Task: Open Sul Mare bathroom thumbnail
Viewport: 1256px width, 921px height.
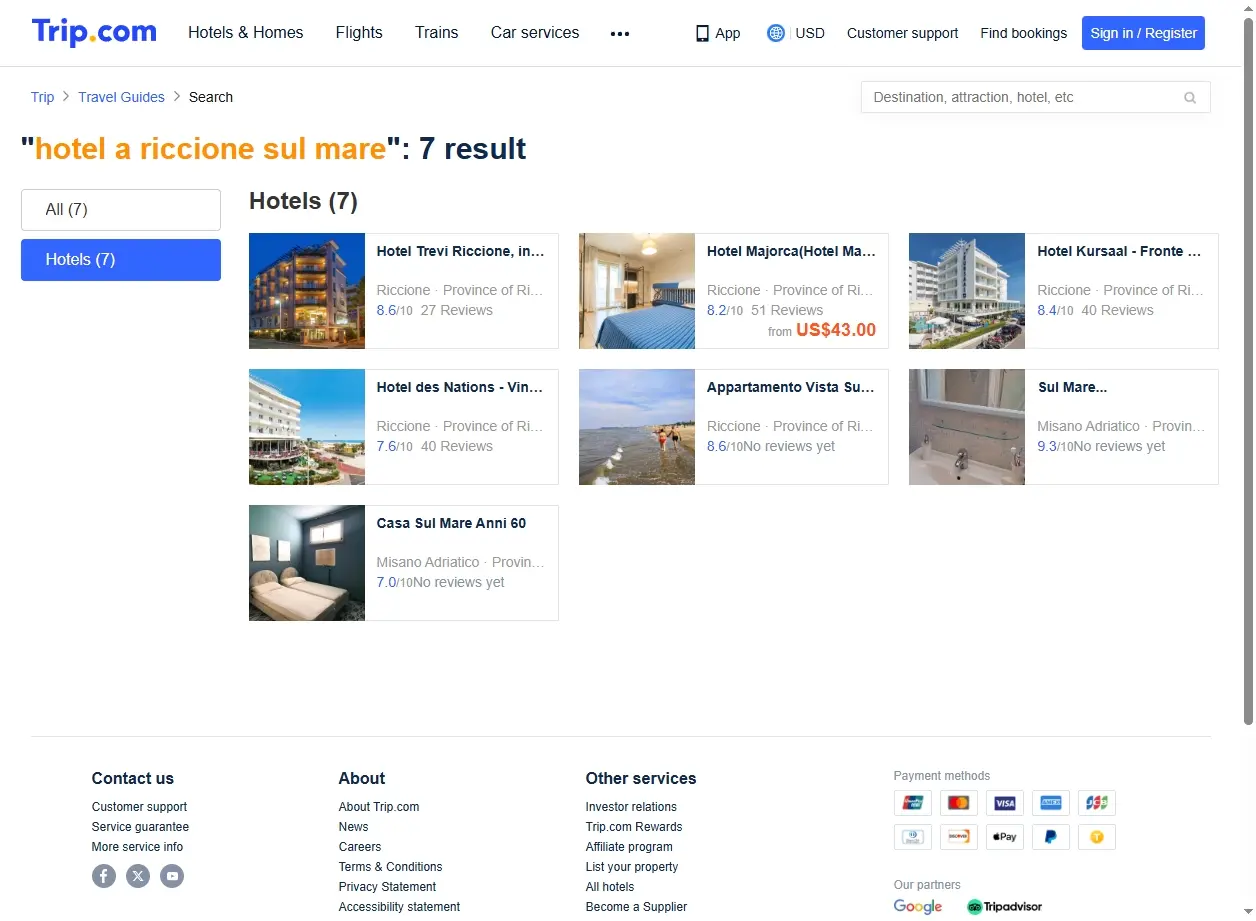Action: pos(967,427)
